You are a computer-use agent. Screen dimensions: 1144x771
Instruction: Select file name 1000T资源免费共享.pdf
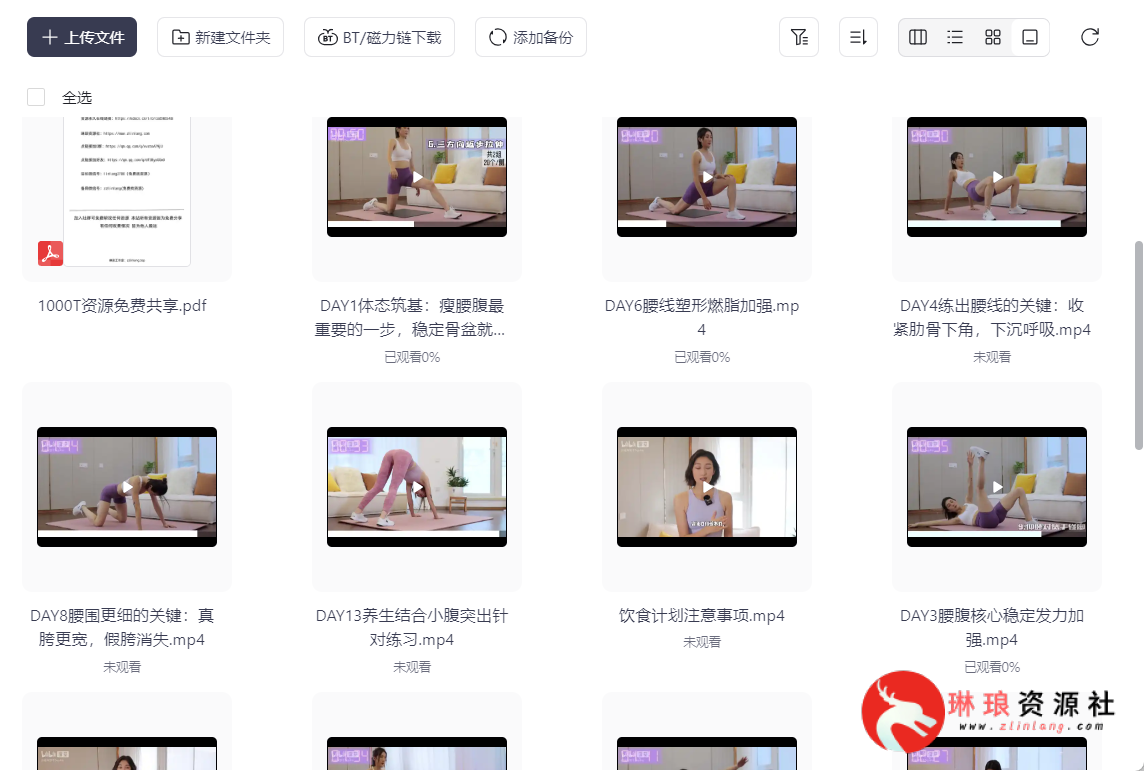(122, 306)
